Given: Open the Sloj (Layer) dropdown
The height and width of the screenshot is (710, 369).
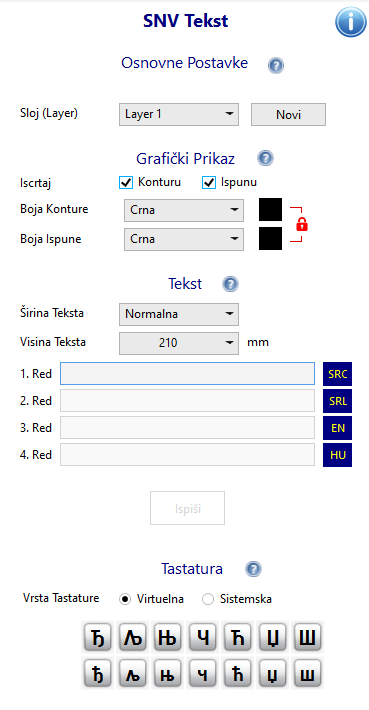Looking at the screenshot, I should [179, 115].
